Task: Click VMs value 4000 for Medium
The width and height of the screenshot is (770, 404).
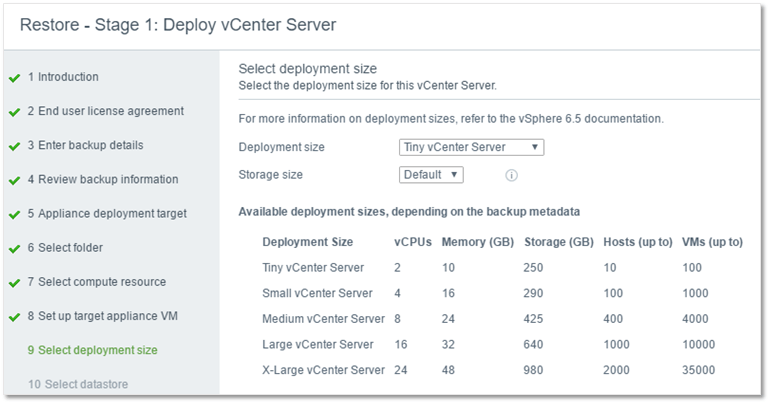Action: coord(695,319)
